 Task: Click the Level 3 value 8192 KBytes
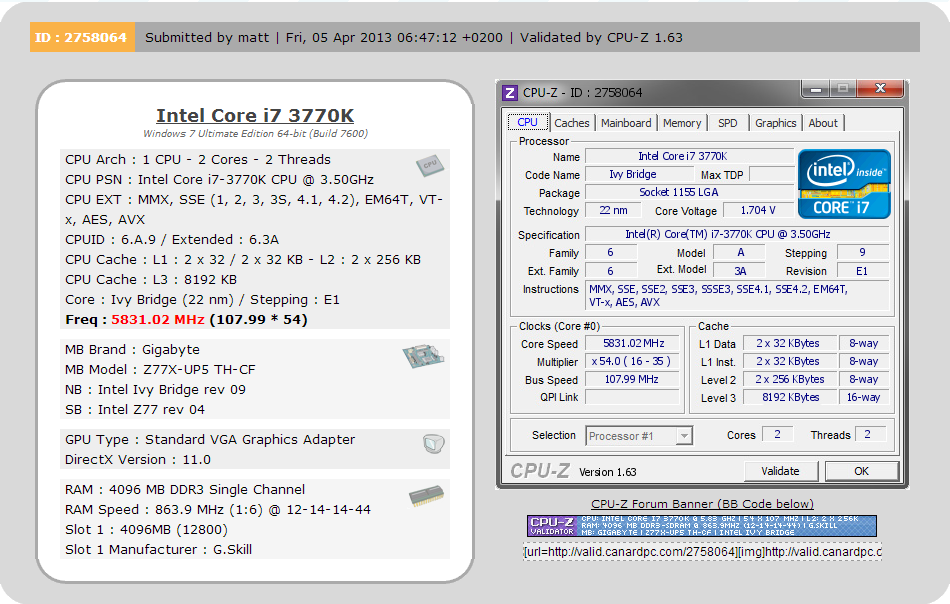[789, 397]
